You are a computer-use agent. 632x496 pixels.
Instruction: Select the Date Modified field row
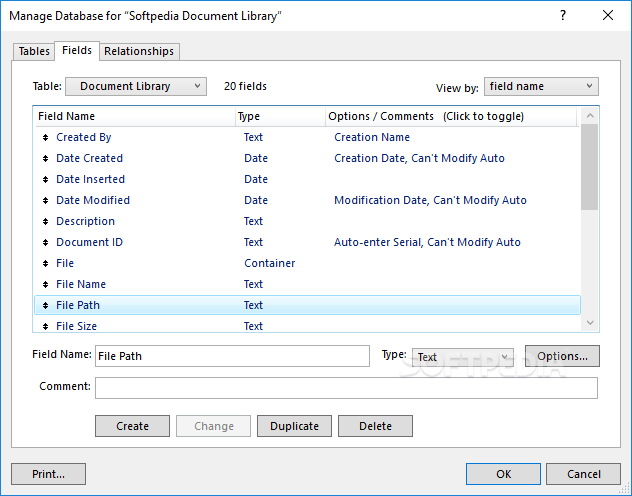click(x=307, y=200)
